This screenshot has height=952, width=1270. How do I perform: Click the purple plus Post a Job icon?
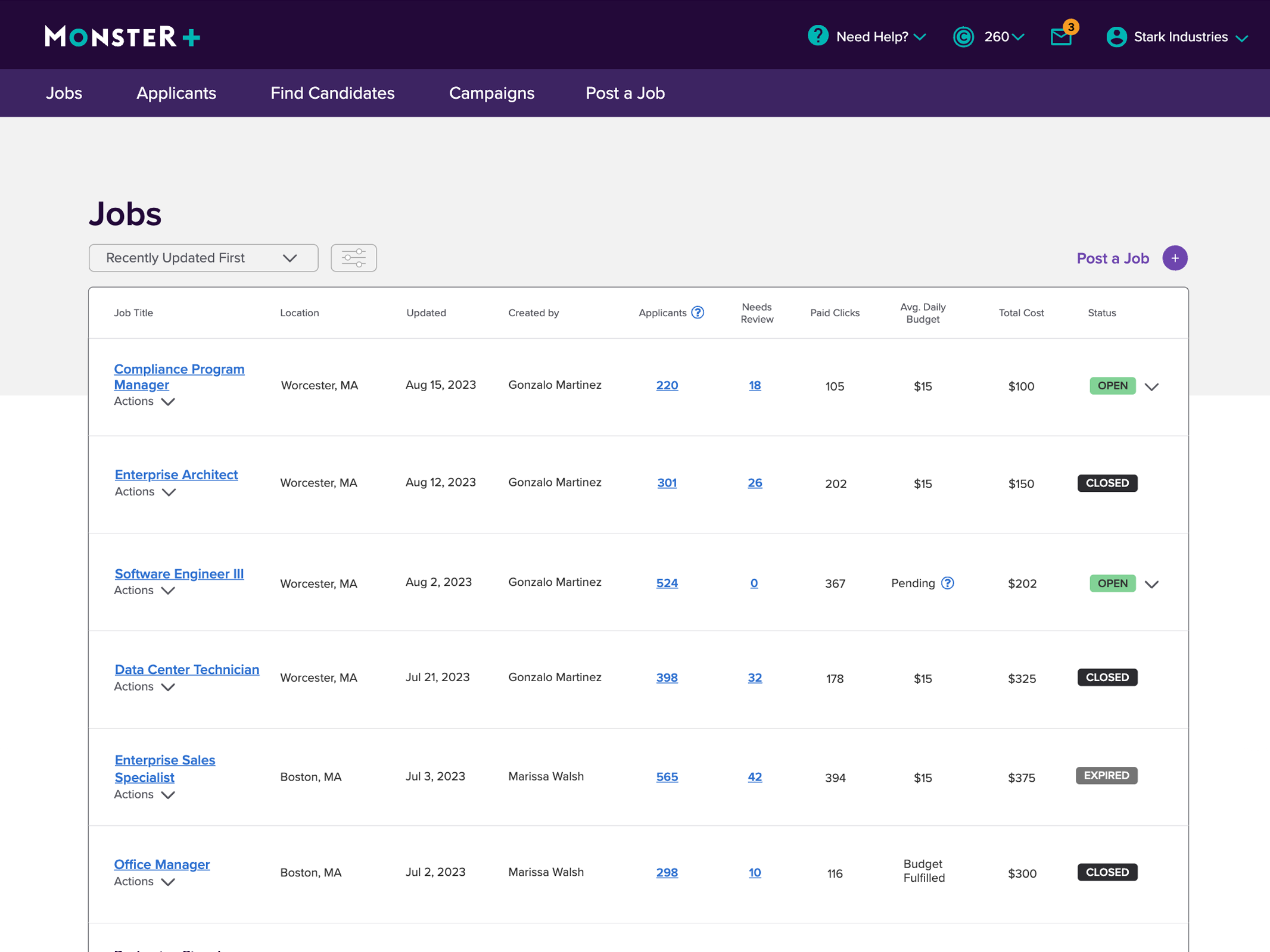click(1175, 258)
